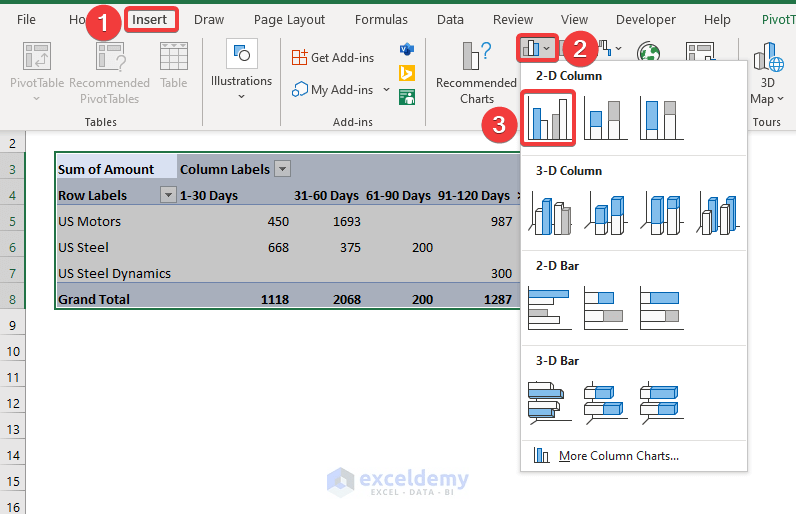
Task: Switch to the Formulas tab
Action: click(x=381, y=20)
